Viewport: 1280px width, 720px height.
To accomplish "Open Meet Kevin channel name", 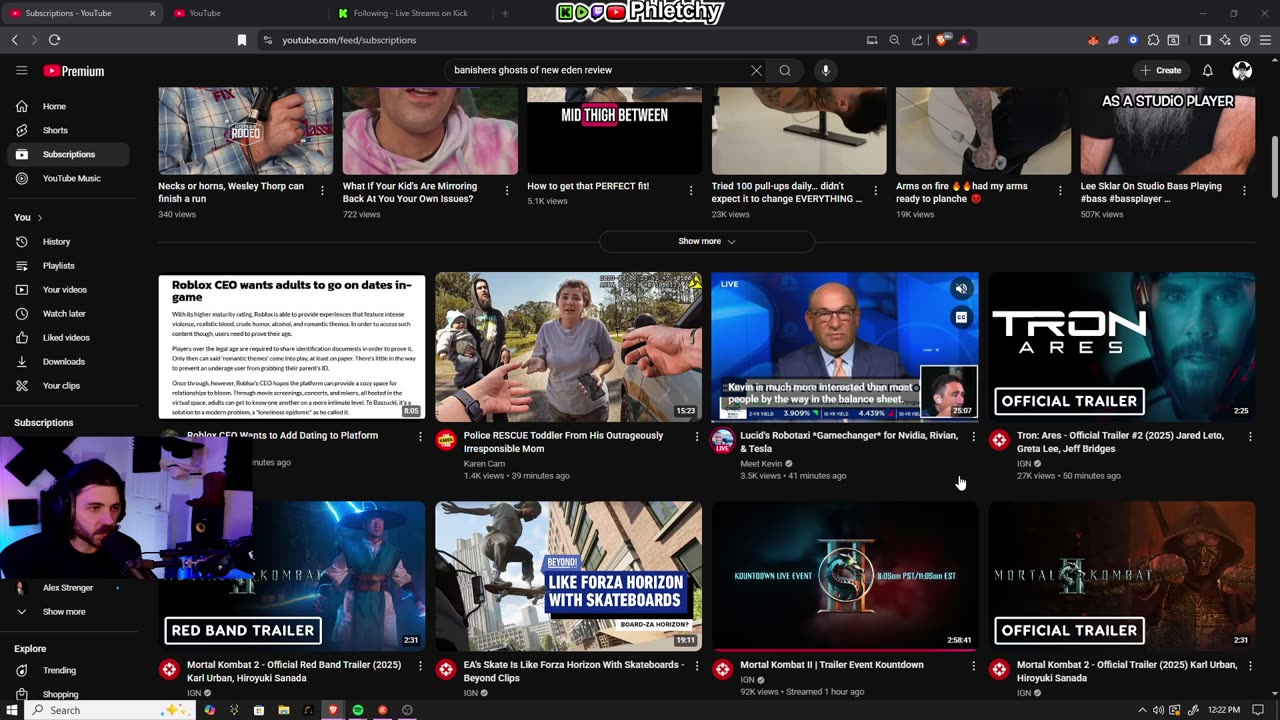I will [x=761, y=463].
